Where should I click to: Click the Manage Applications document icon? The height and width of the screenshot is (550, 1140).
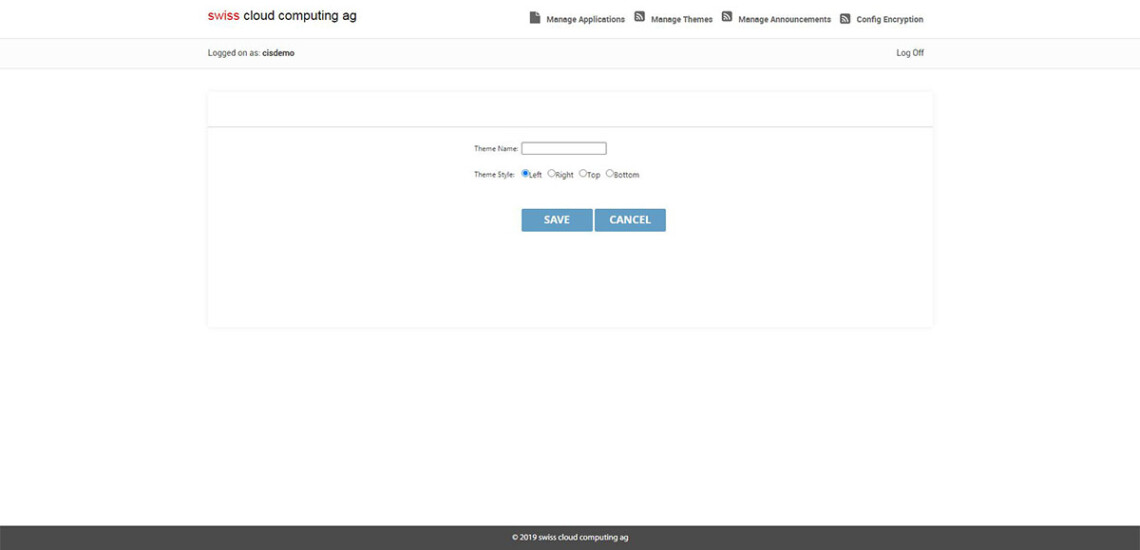[x=535, y=18]
